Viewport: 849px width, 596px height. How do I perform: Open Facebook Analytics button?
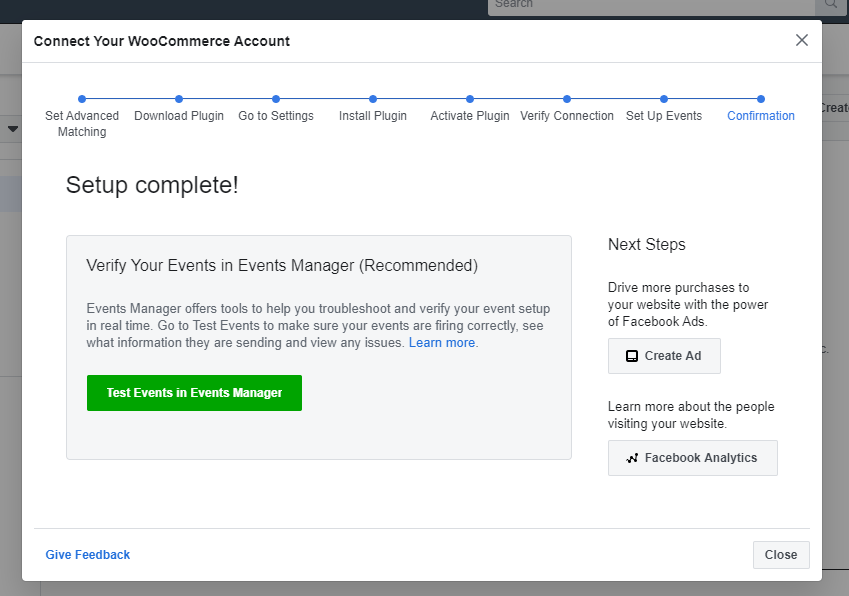pos(693,458)
